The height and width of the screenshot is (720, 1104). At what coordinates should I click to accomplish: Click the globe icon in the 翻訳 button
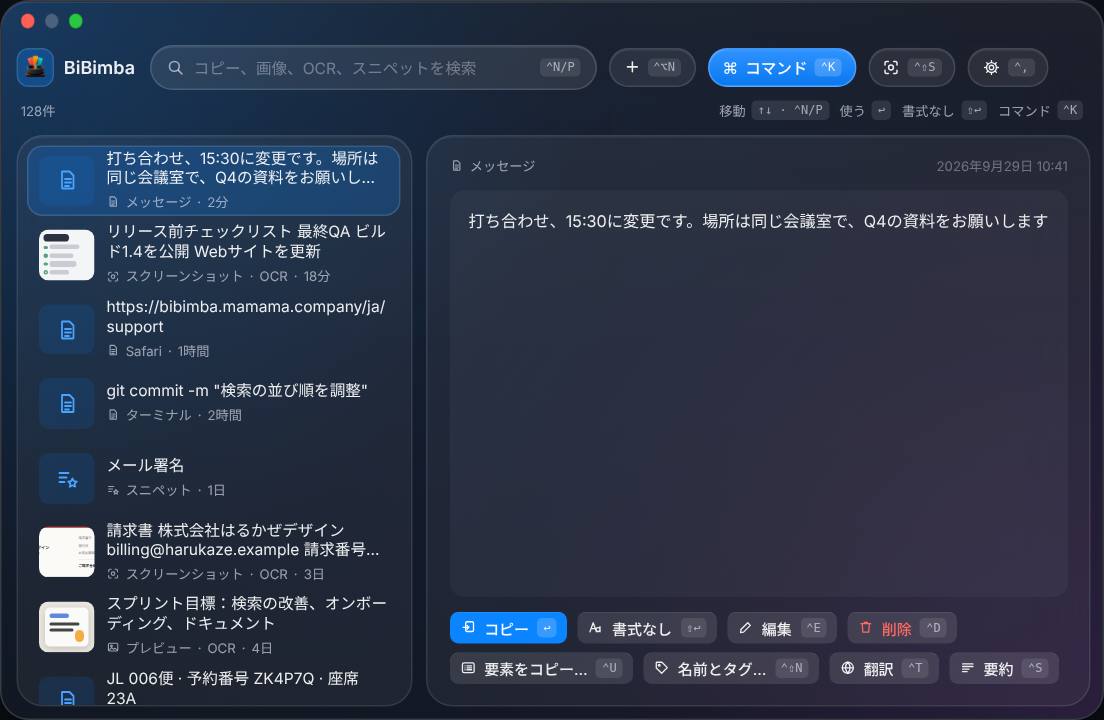(x=848, y=667)
